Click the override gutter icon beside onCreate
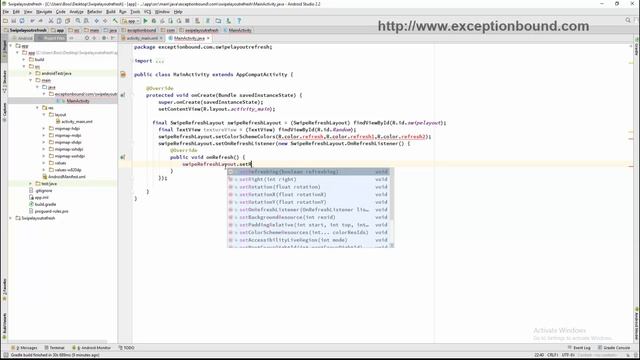Viewport: 640px width, 360px height. 123,95
